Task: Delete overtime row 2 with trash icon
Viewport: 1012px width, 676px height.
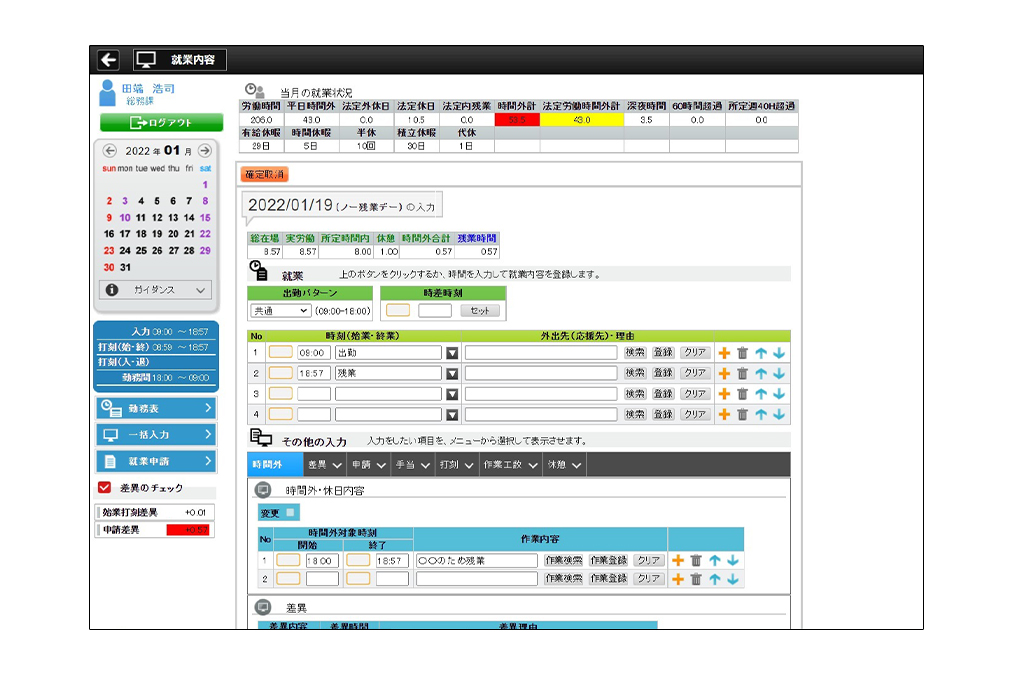Action: pos(696,579)
